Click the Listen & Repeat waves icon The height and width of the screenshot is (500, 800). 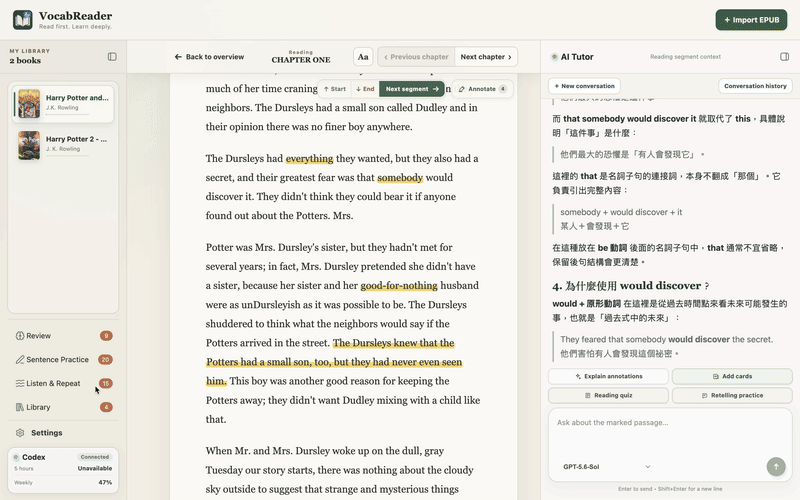coord(20,383)
